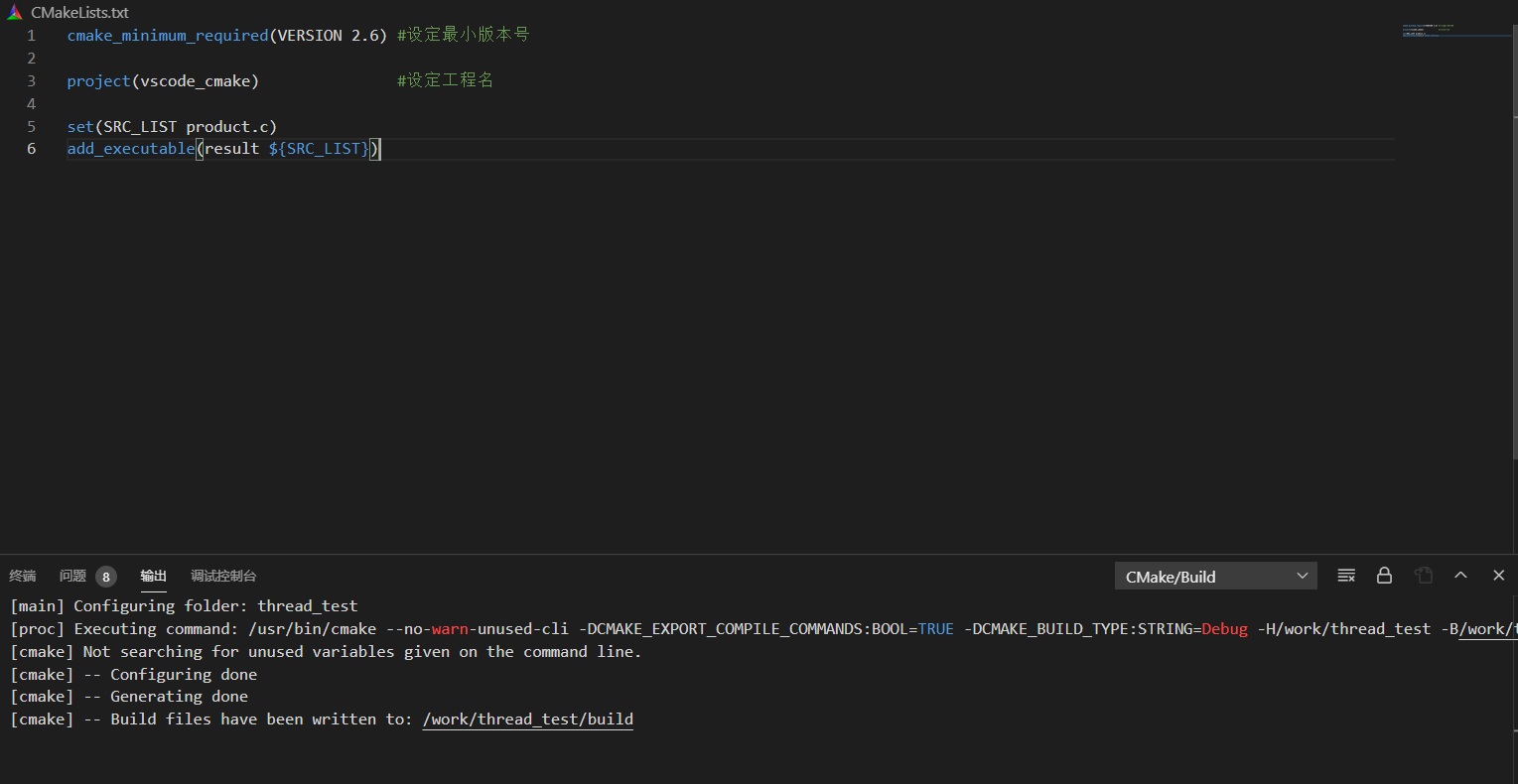Open the 调试控制台 tab
Viewport: 1518px width, 784px height.
click(x=222, y=576)
